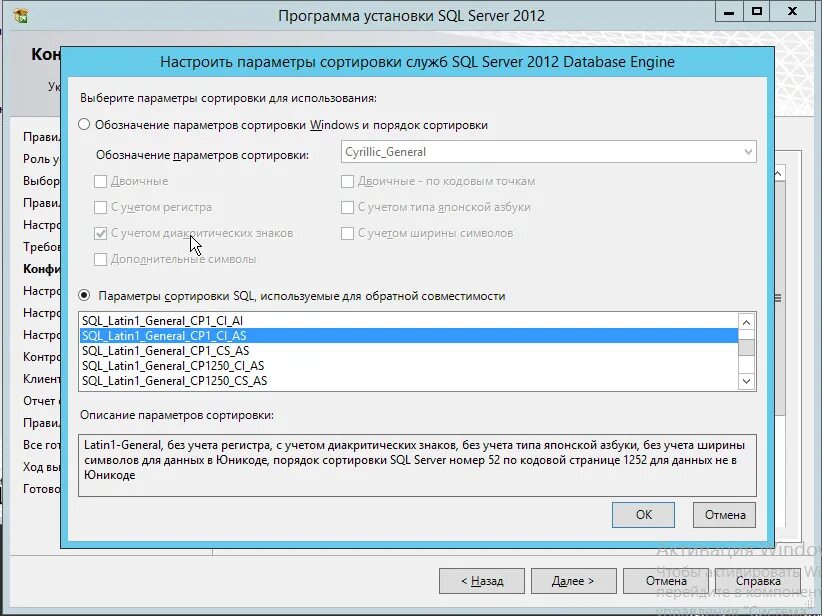Maximize the SQL Server setup window
The height and width of the screenshot is (616, 822).
click(756, 12)
